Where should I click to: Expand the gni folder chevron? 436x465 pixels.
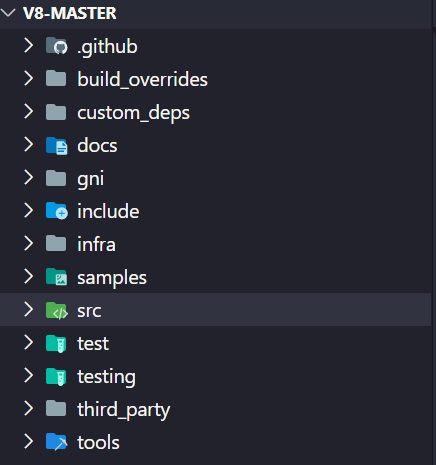(29, 178)
